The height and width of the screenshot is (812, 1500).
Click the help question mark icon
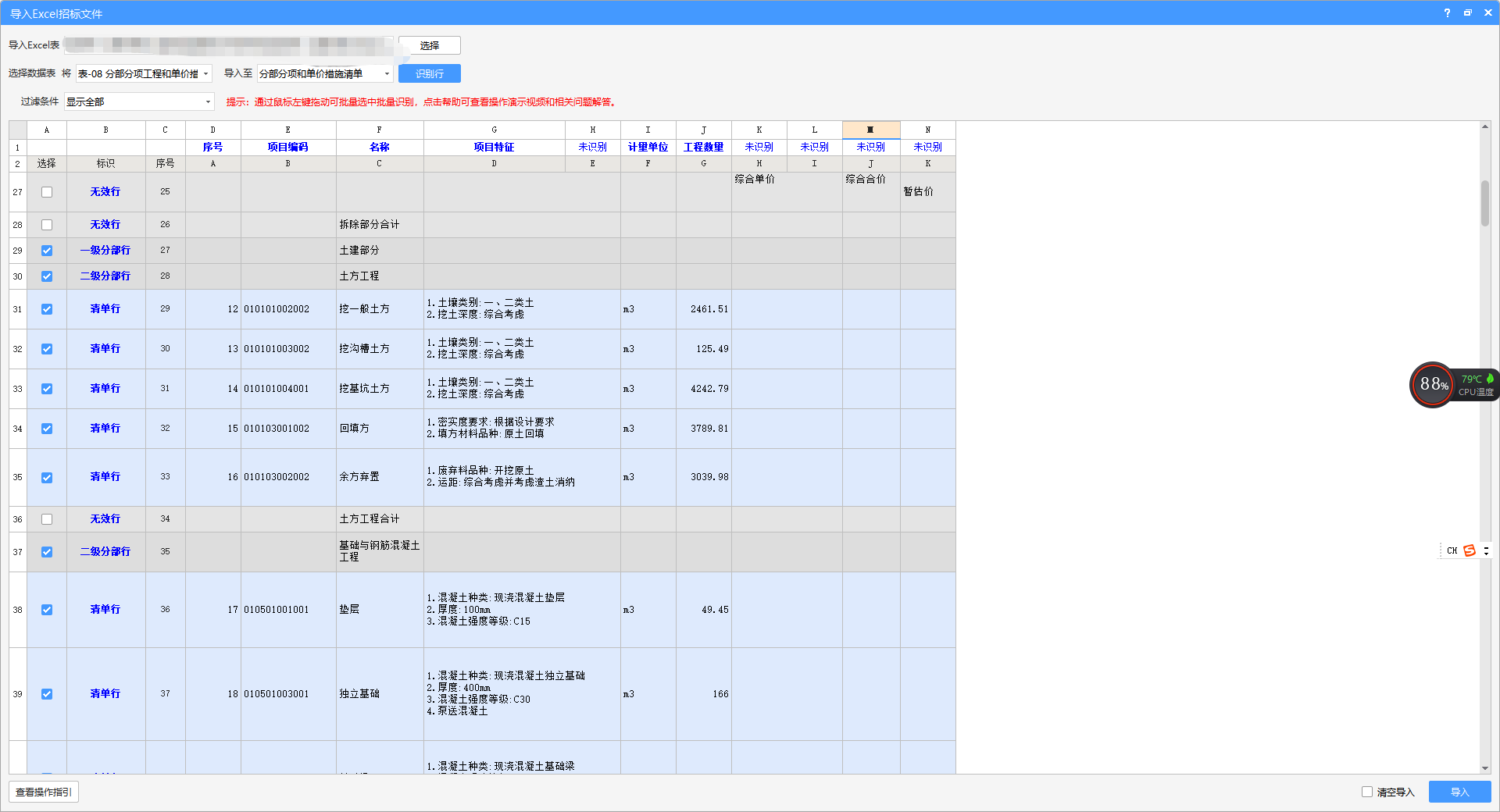[1447, 13]
